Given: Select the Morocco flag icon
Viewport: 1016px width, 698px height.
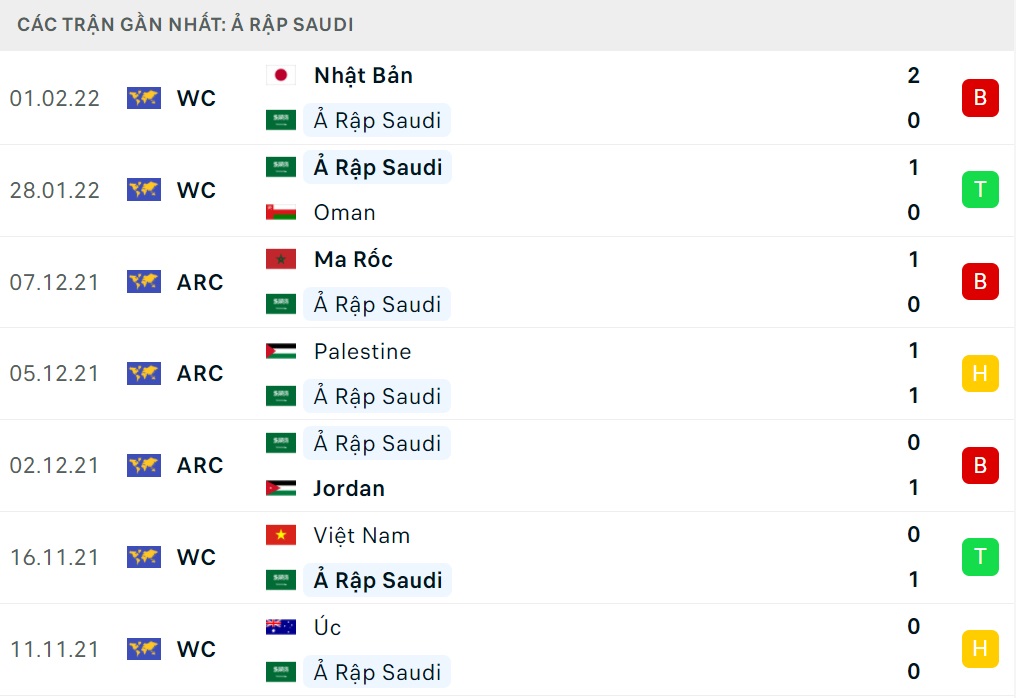Looking at the screenshot, I should click(x=281, y=259).
